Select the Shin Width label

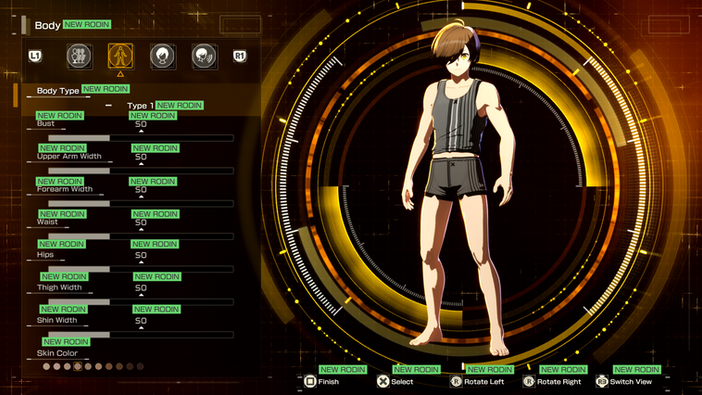click(57, 320)
